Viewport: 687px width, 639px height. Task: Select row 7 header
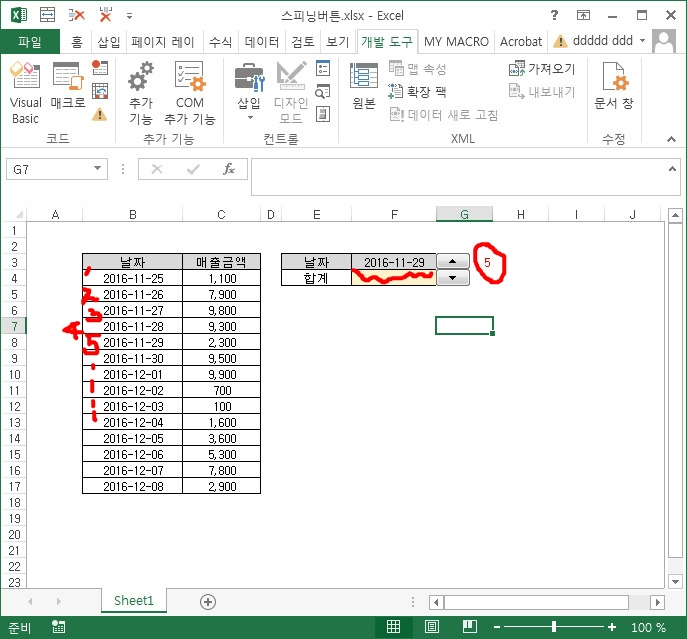[14, 326]
